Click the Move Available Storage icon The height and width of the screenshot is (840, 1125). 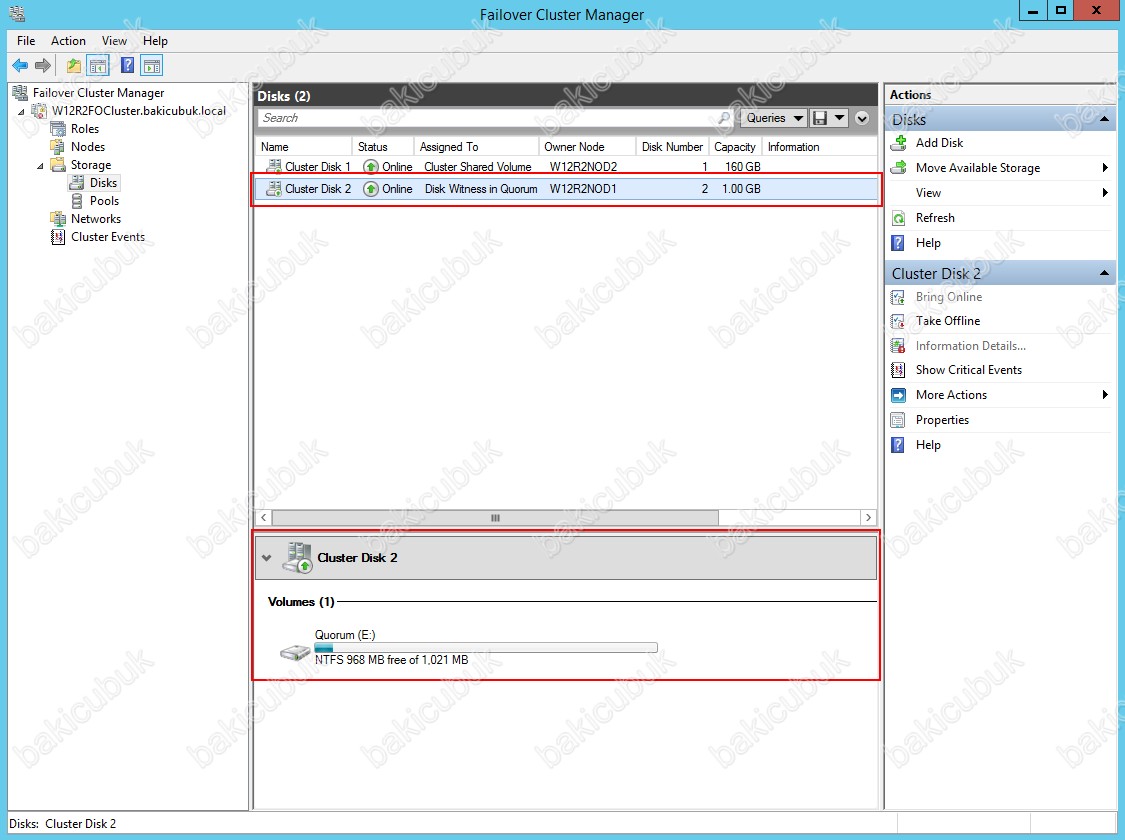[898, 168]
